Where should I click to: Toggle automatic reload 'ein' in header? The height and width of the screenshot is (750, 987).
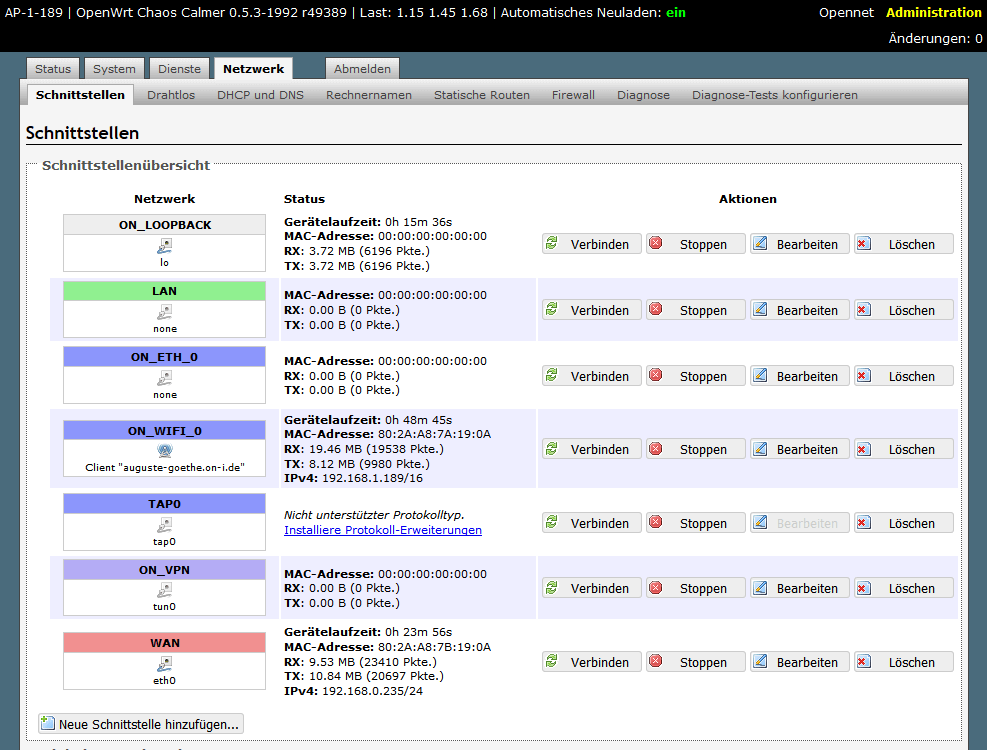(x=676, y=12)
